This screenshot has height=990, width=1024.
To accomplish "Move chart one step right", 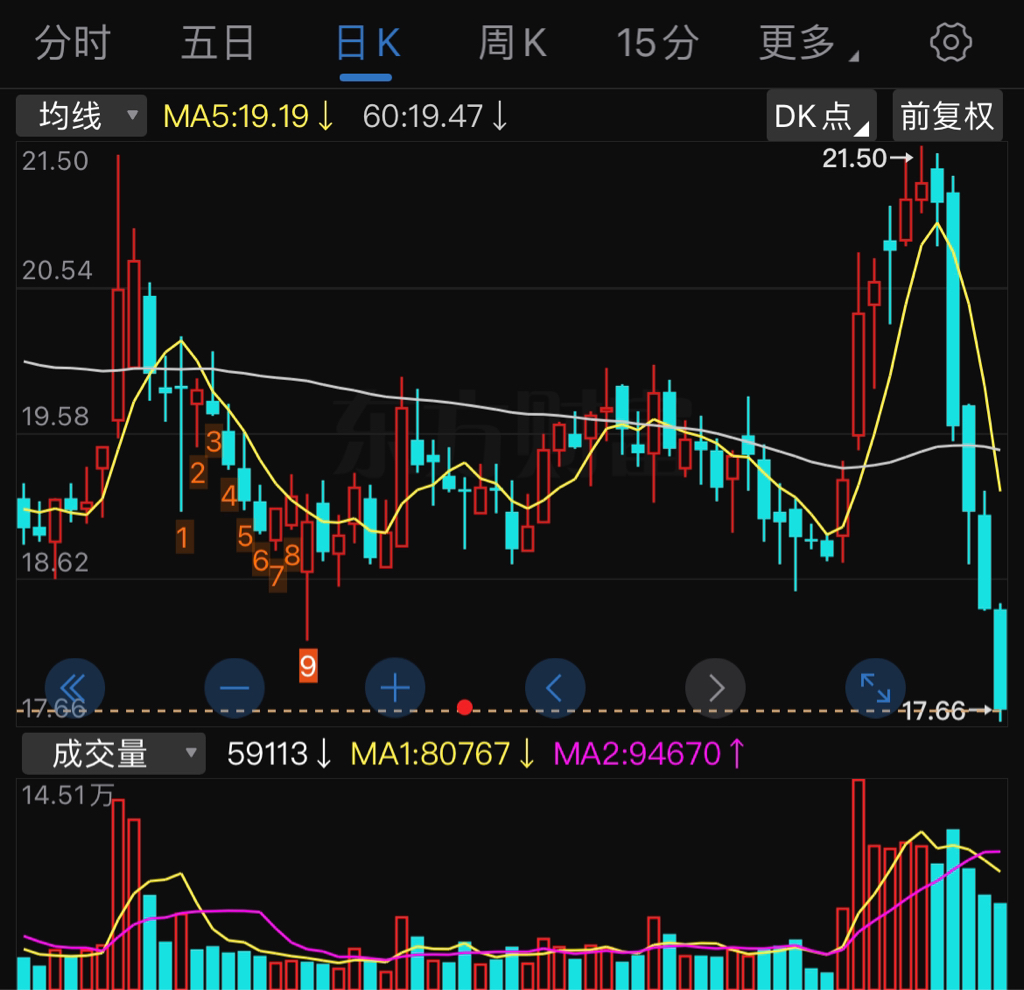I will coord(715,688).
